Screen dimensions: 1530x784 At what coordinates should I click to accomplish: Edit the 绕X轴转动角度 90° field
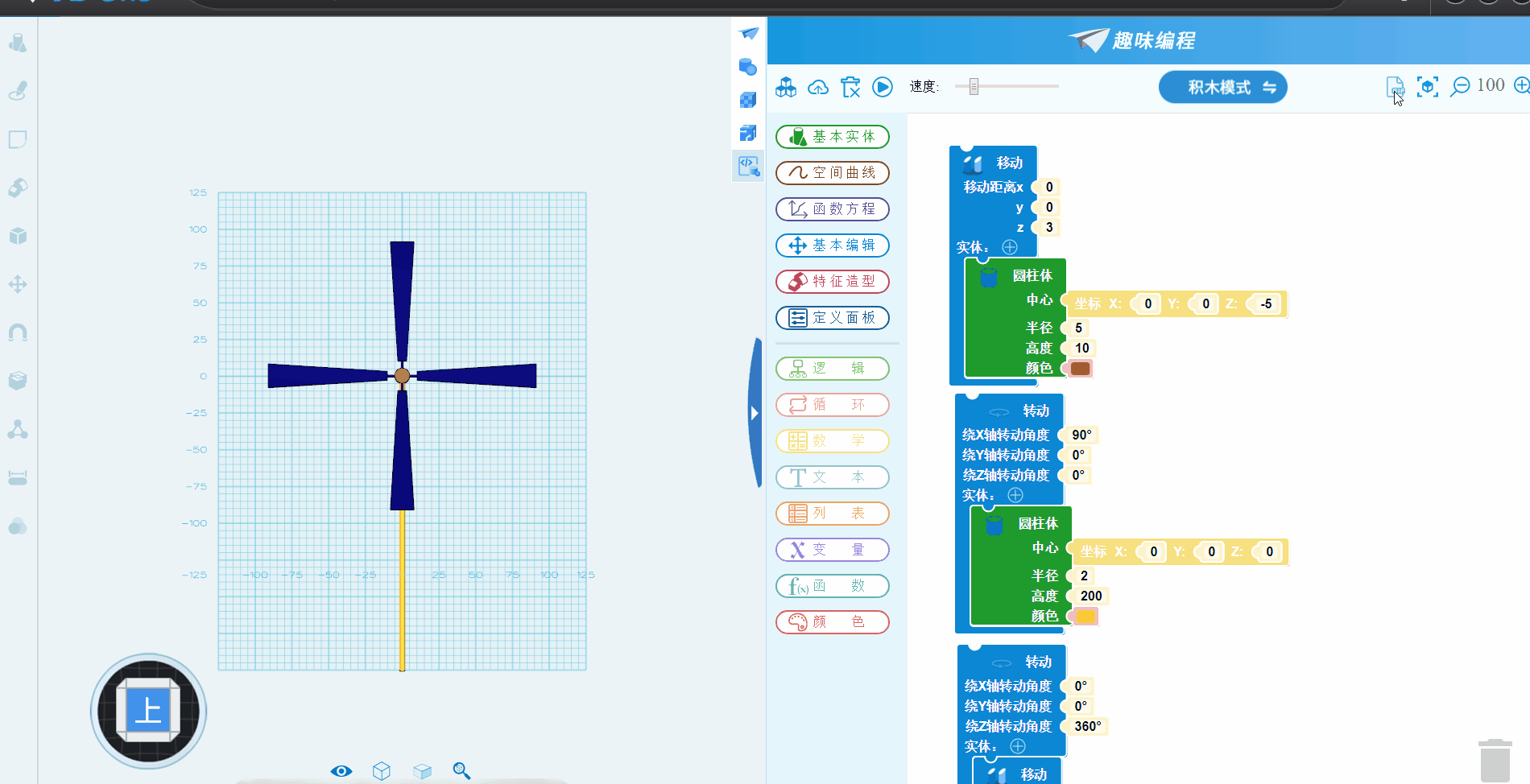click(1081, 435)
